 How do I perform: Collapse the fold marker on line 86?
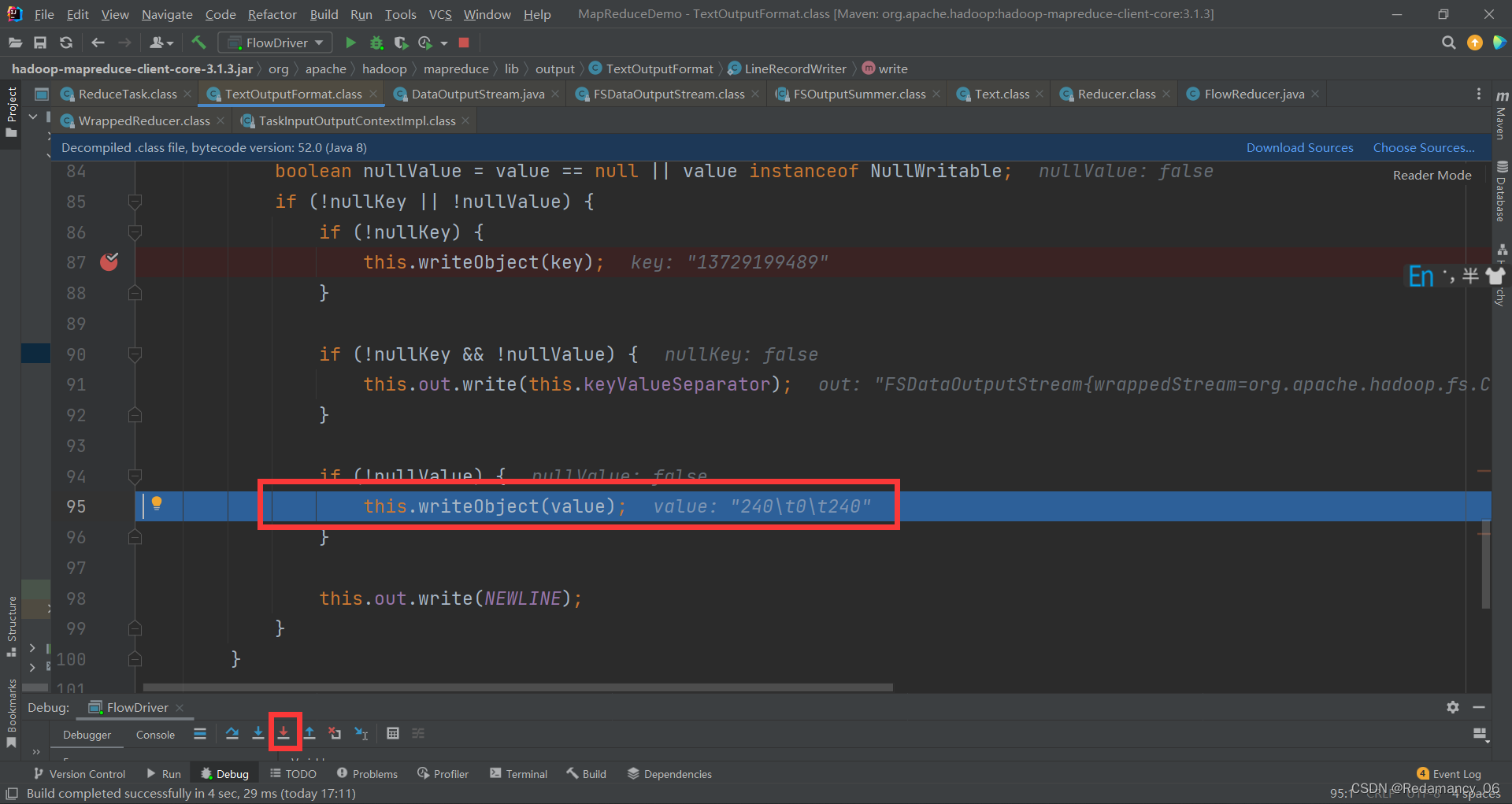135,232
